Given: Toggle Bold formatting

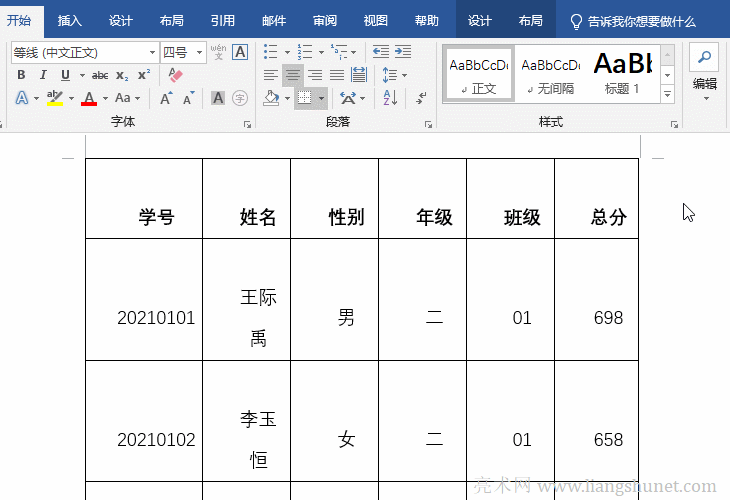Looking at the screenshot, I should [21, 75].
